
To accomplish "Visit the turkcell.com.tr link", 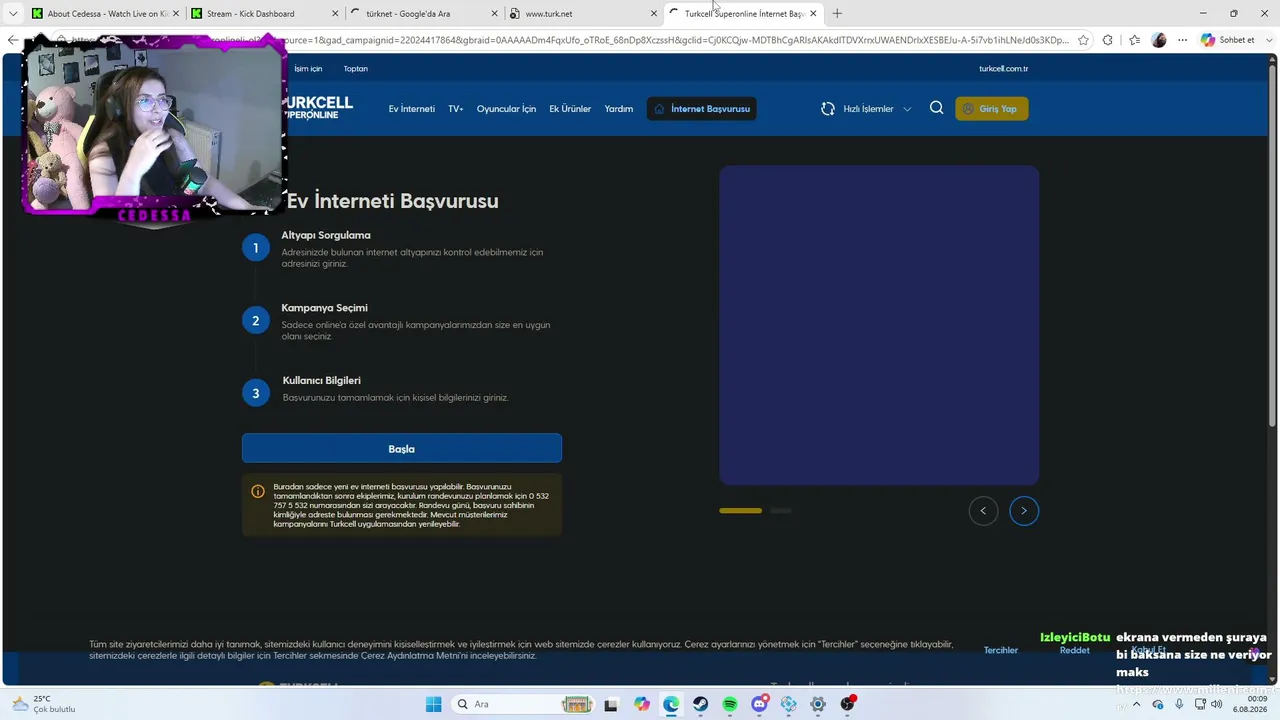I will (1003, 69).
